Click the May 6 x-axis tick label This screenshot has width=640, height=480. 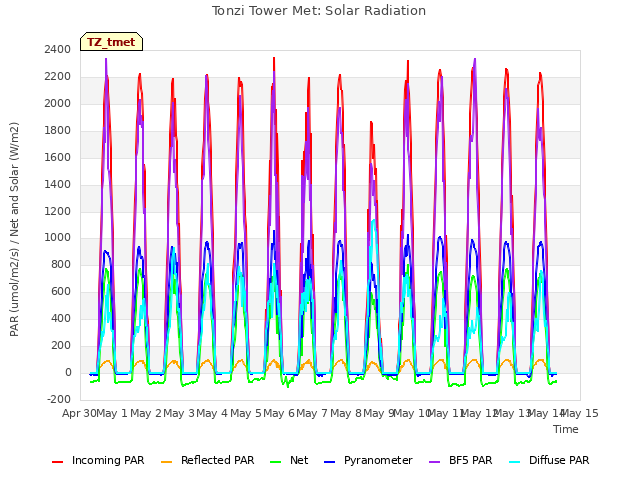coord(279,413)
